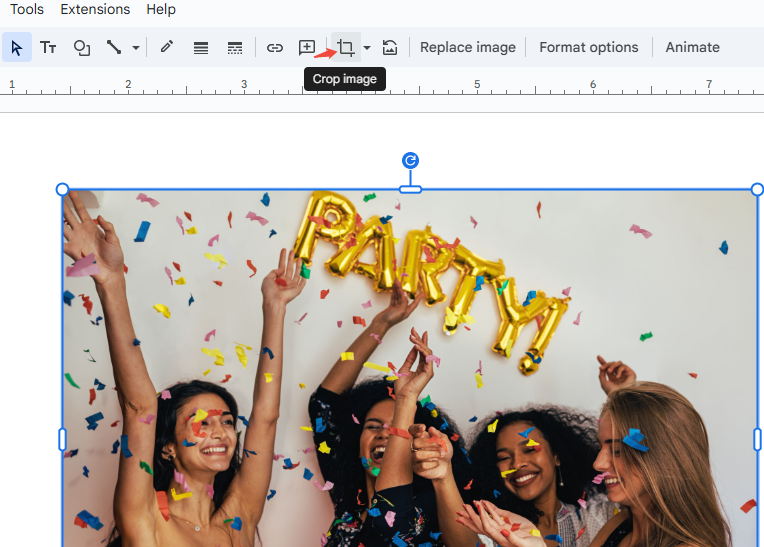Open Format options
The width and height of the screenshot is (764, 547).
[x=589, y=47]
